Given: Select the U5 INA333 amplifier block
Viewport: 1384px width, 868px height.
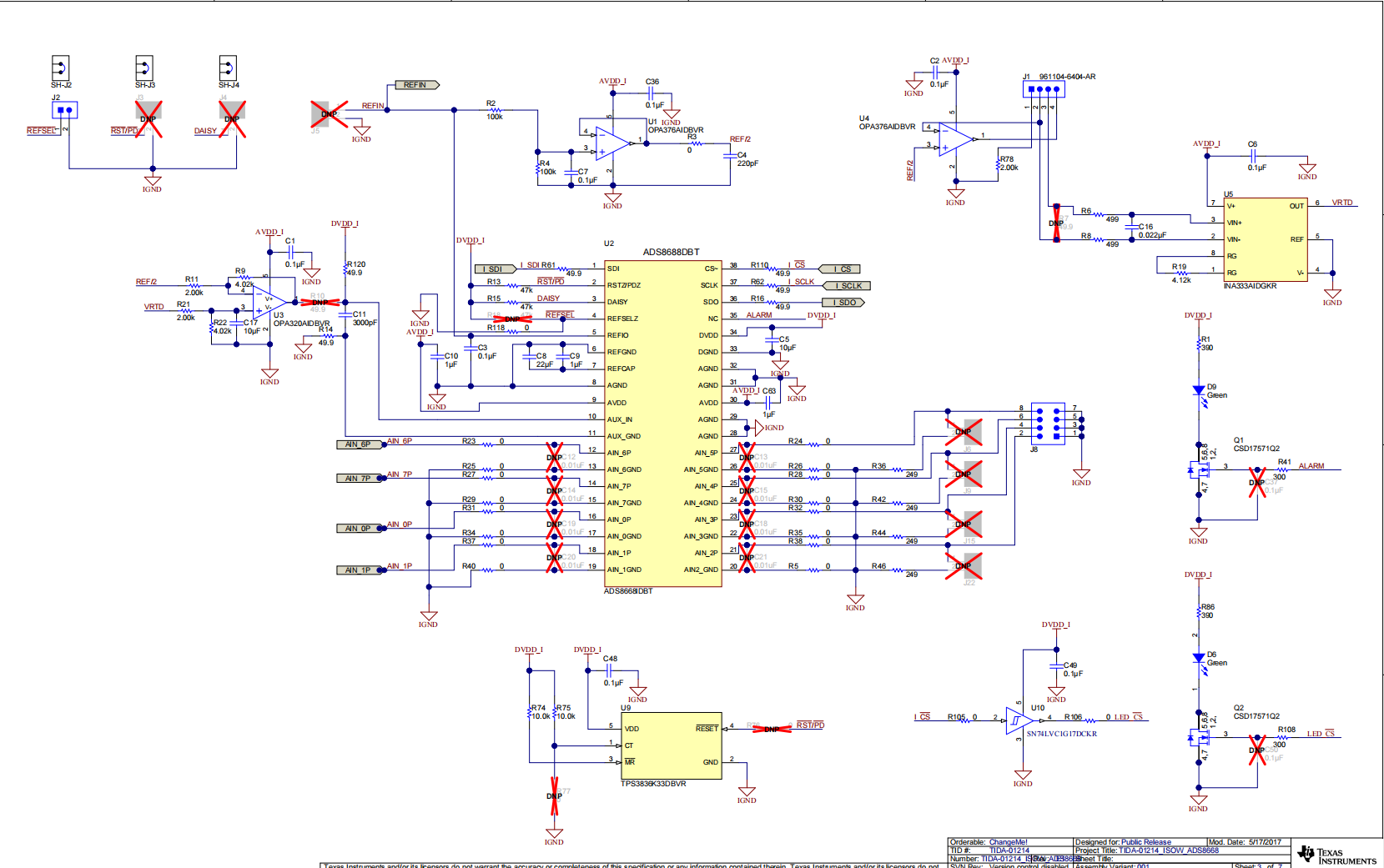Looking at the screenshot, I should [x=1265, y=240].
